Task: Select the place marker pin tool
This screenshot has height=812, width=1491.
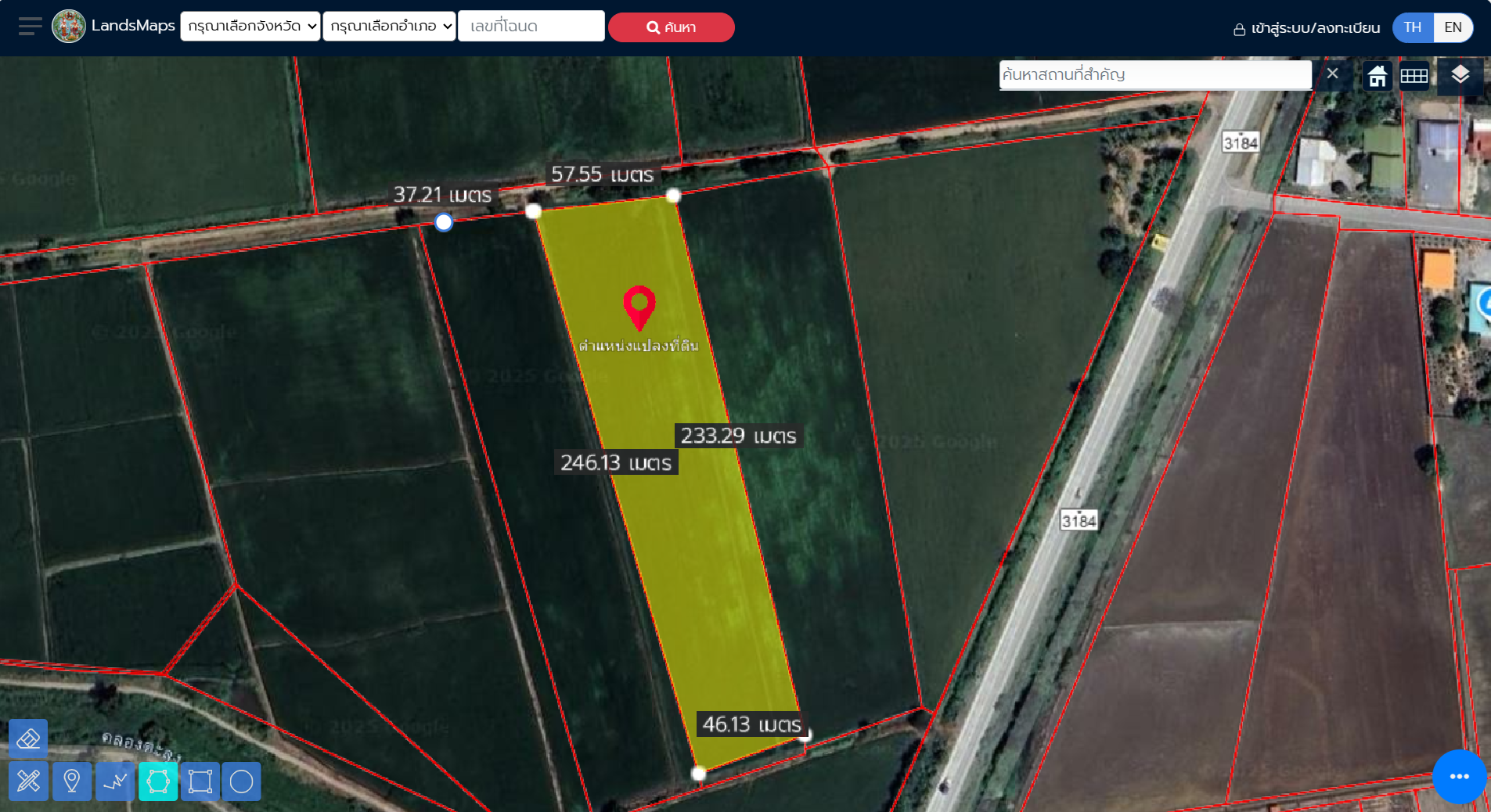Action: tap(72, 781)
